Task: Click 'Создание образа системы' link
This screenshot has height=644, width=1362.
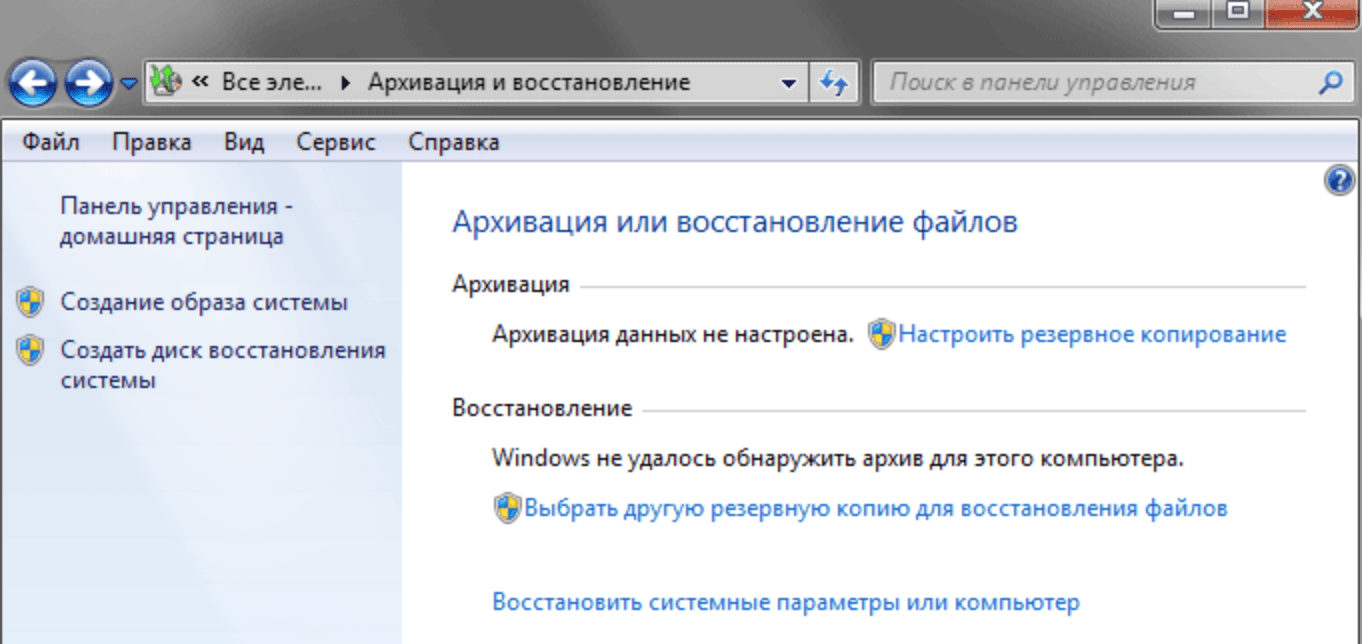Action: point(204,302)
